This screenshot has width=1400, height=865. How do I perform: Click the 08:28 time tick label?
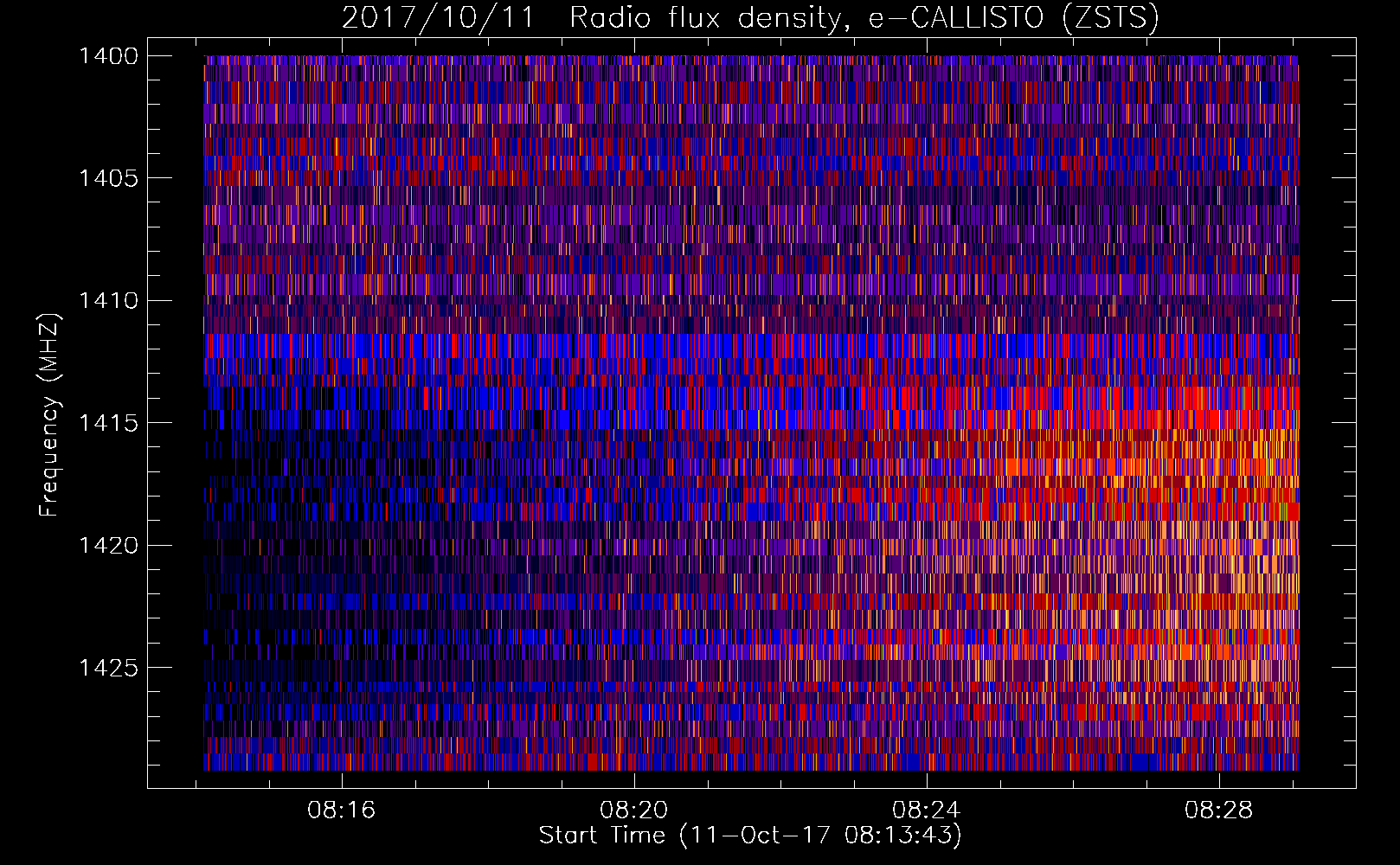pos(1219,811)
